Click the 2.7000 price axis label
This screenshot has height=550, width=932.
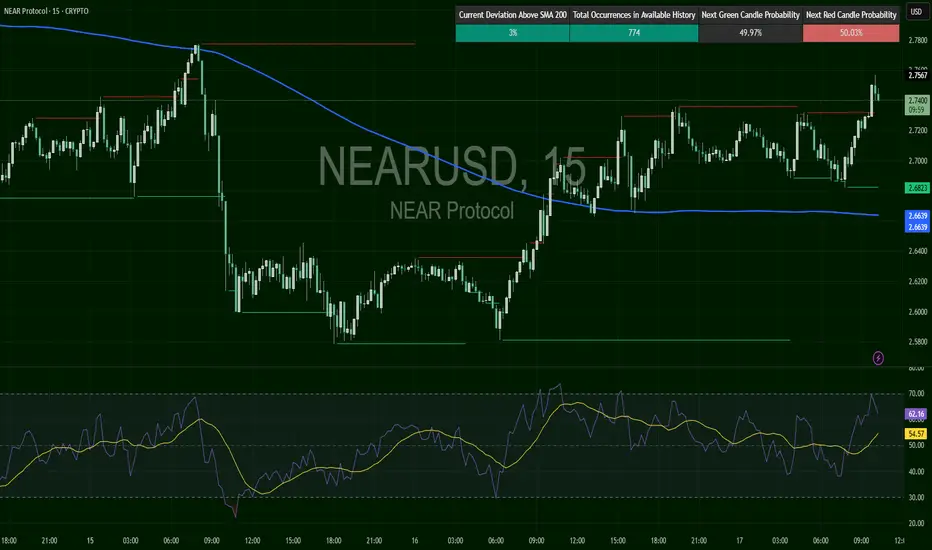coord(918,161)
